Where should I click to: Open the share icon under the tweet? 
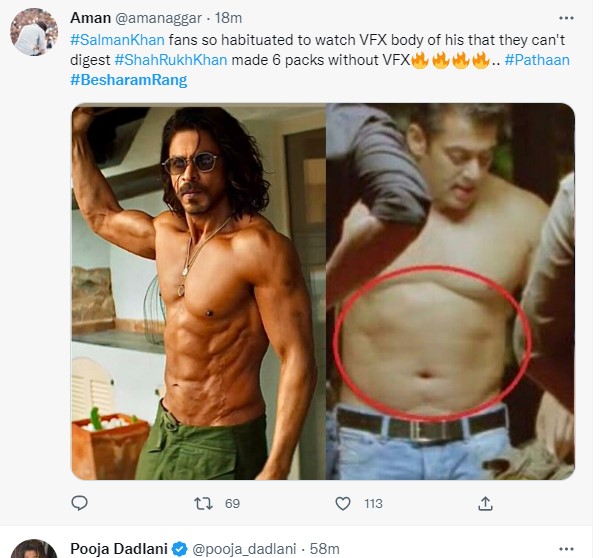[x=486, y=503]
